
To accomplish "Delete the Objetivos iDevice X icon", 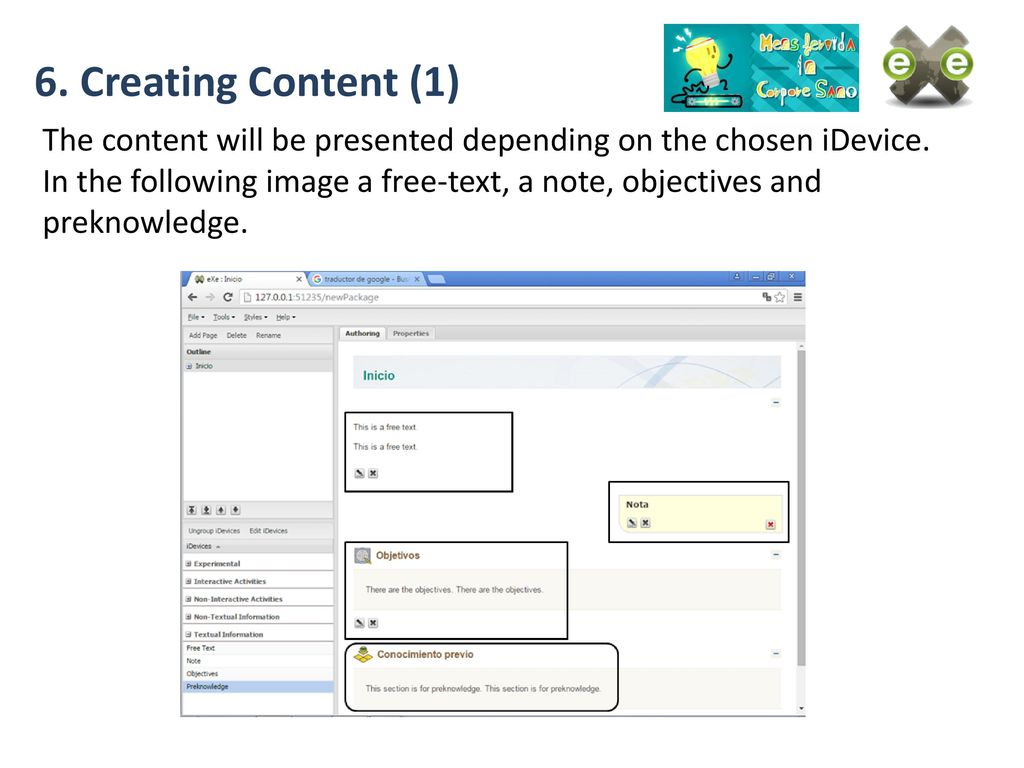I will (373, 623).
